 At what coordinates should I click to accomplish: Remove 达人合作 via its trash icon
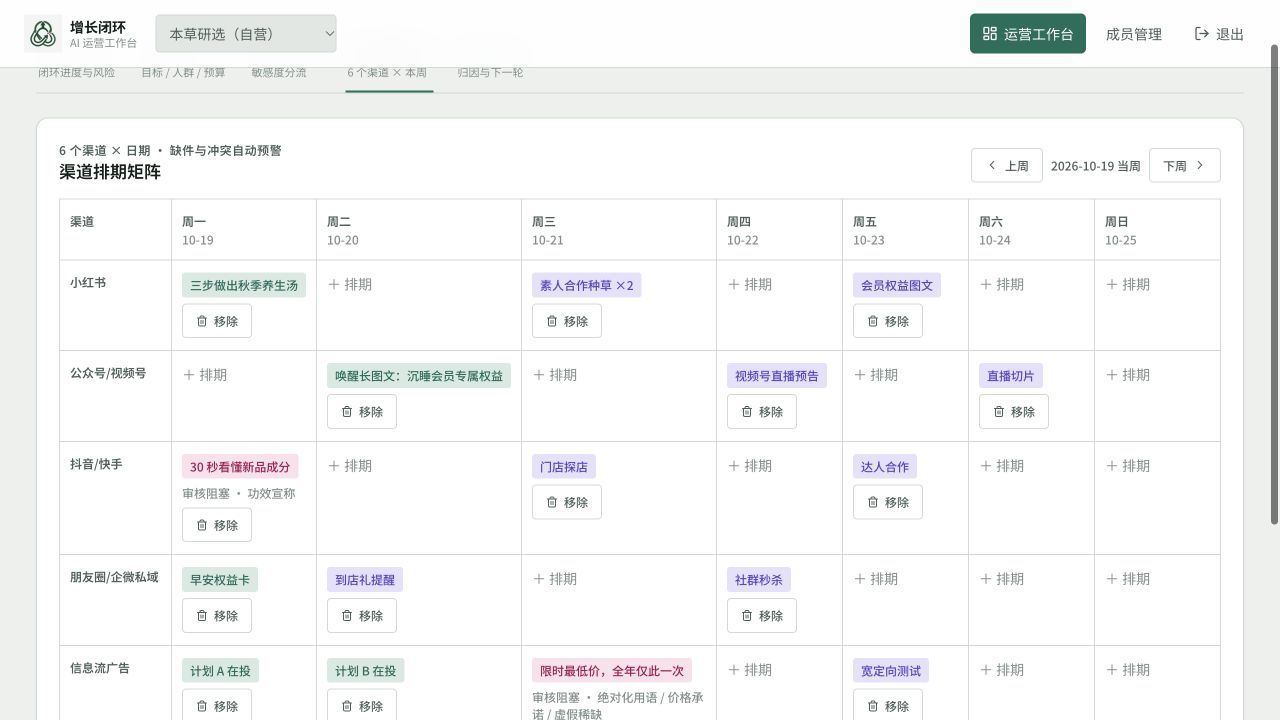pos(873,503)
